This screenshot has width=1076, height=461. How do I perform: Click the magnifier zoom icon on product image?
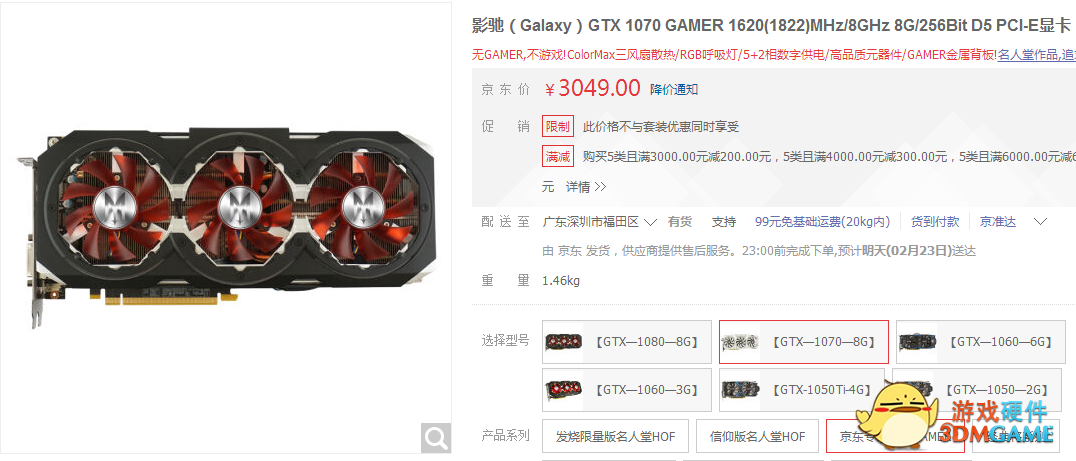[x=436, y=437]
